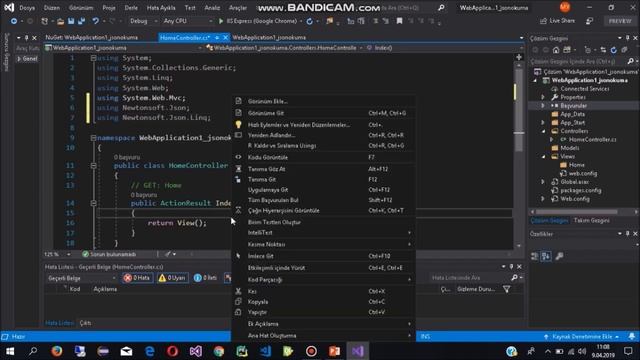Expand the Properties node in Solution Explorer

(543, 97)
